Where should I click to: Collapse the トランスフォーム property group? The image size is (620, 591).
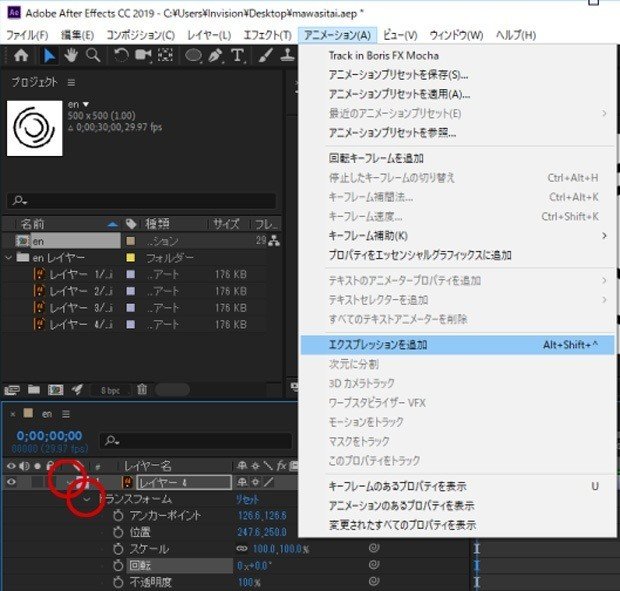(x=86, y=499)
